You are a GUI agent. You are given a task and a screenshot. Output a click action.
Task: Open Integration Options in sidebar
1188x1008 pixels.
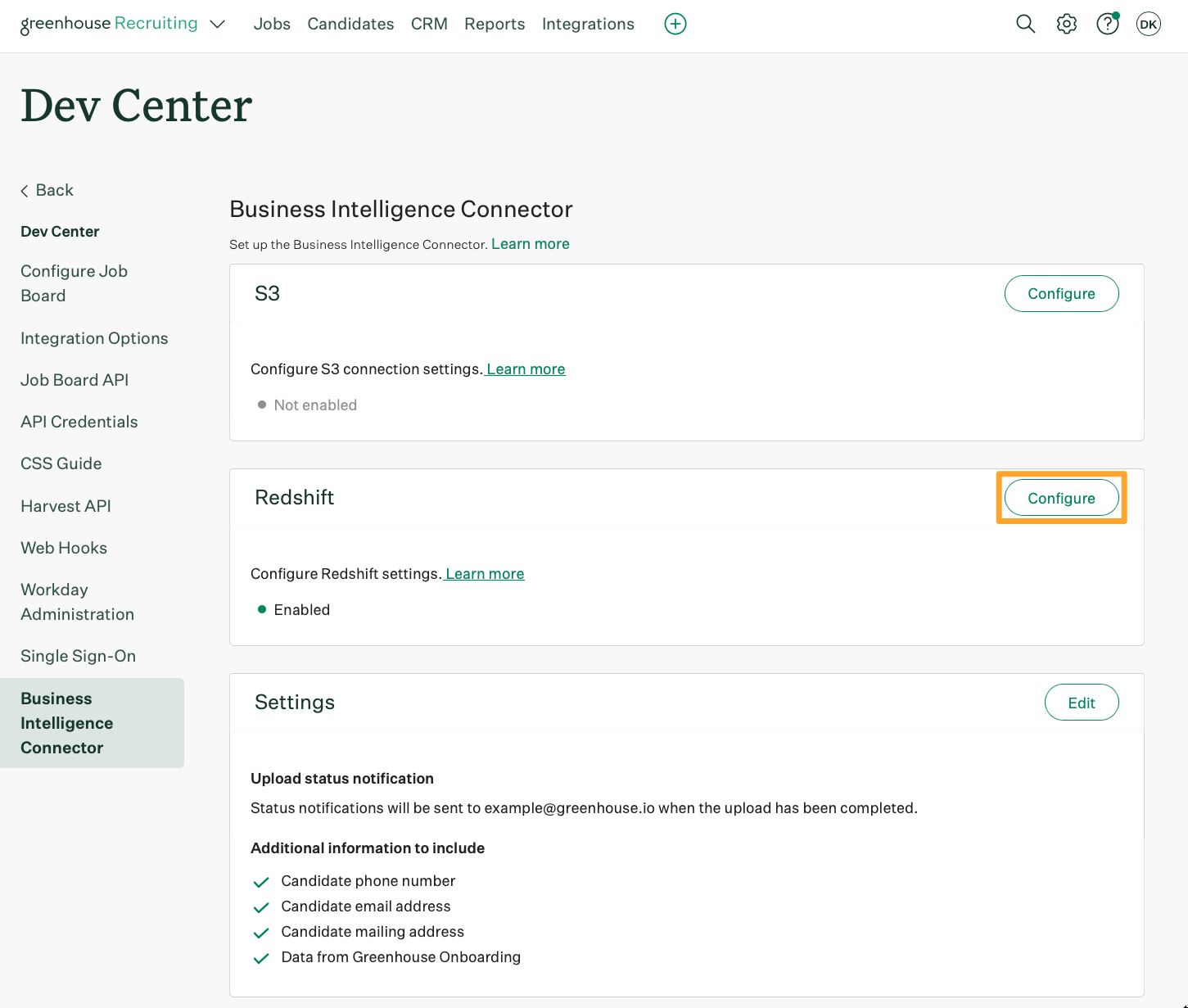point(94,338)
